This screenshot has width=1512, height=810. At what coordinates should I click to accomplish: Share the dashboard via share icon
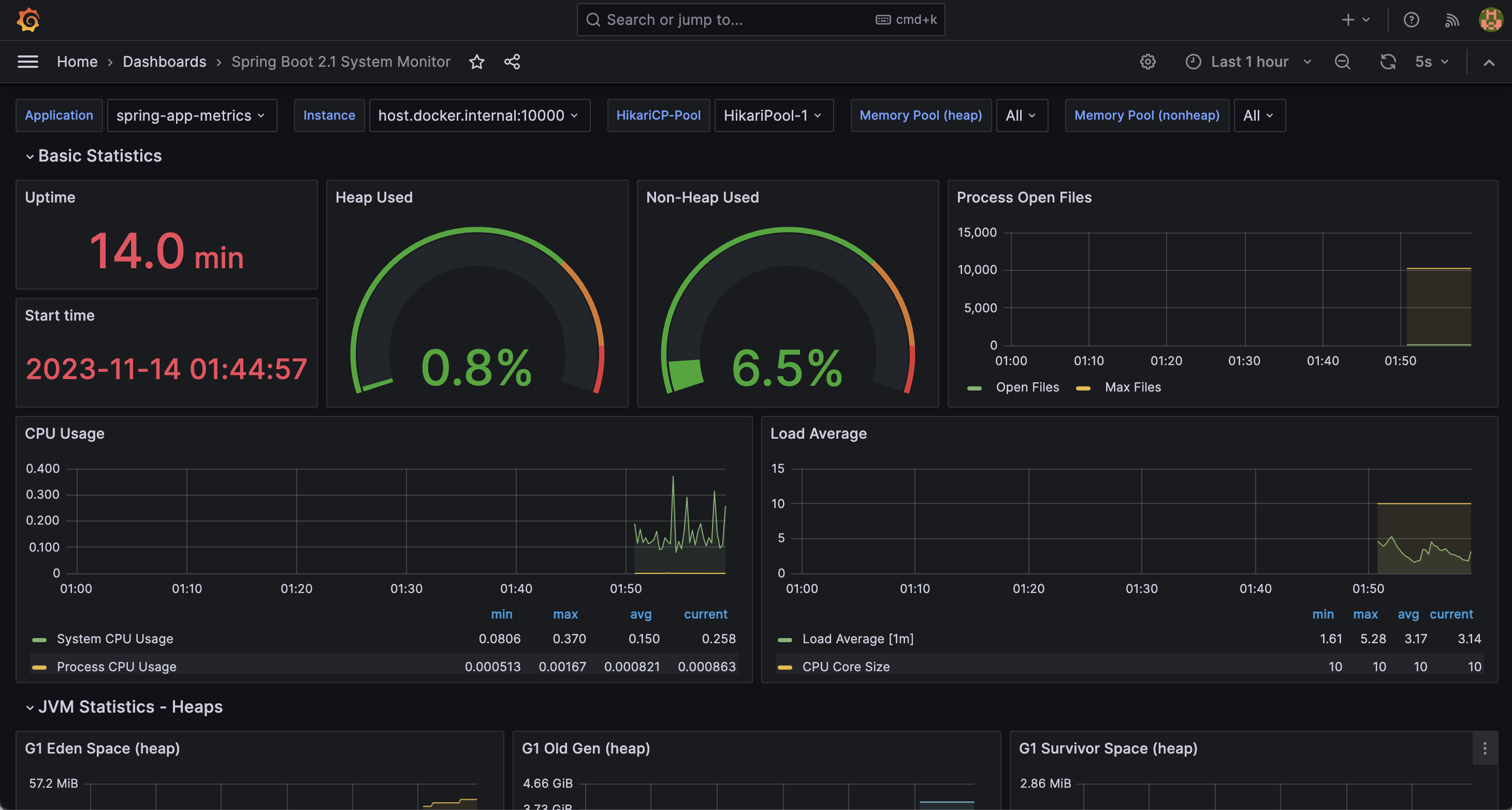click(512, 62)
